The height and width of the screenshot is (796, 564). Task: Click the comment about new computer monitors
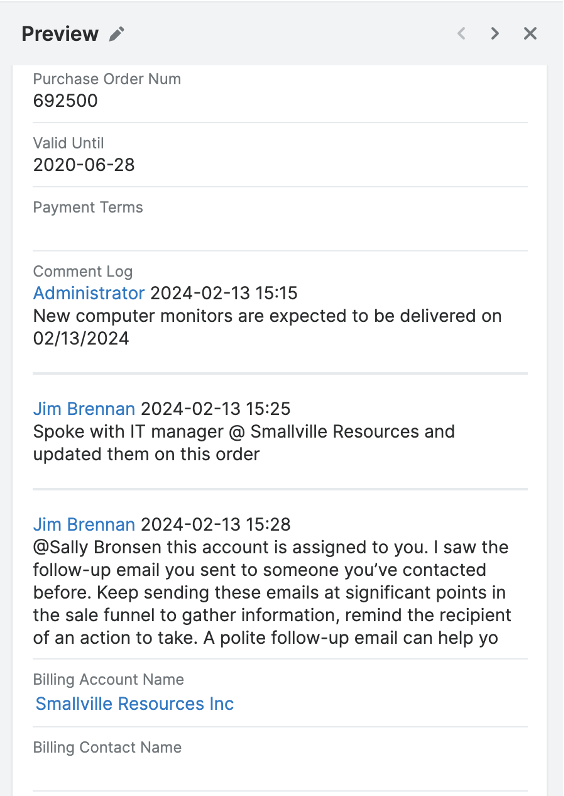pyautogui.click(x=268, y=327)
